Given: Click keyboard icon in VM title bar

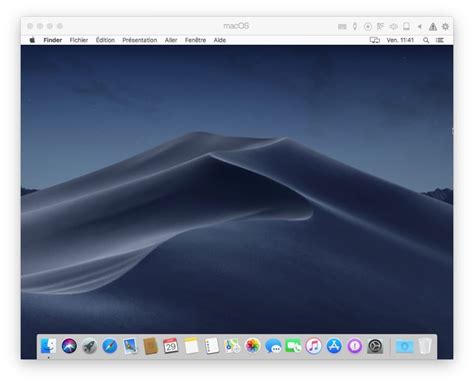Looking at the screenshot, I should click(x=342, y=26).
